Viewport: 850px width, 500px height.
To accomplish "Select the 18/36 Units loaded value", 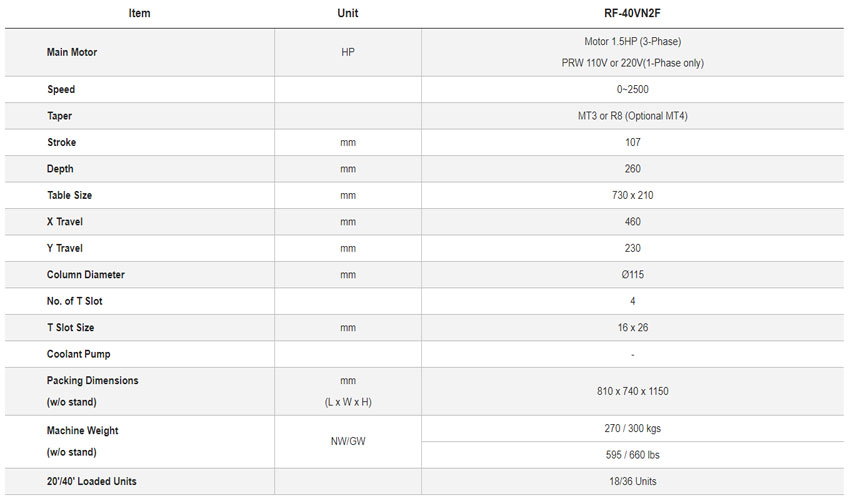I will [x=632, y=482].
